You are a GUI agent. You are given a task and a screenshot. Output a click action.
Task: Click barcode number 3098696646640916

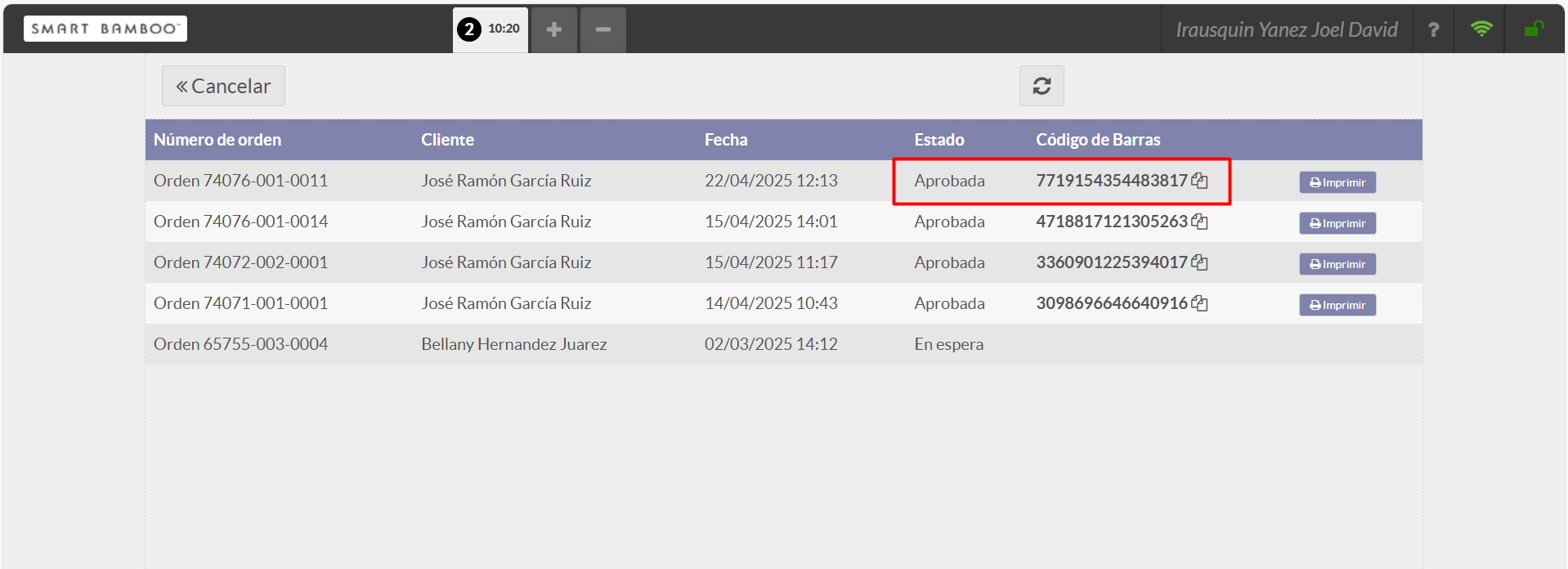pos(1112,303)
